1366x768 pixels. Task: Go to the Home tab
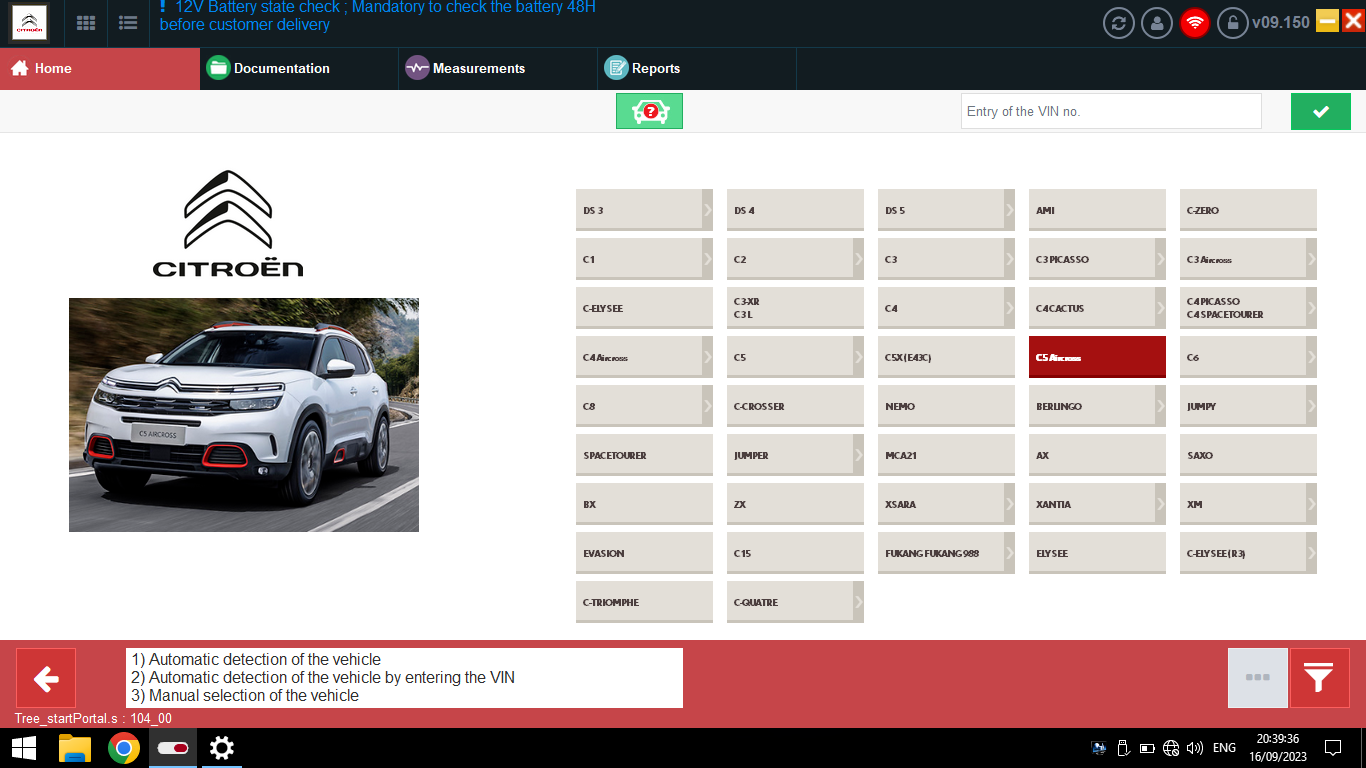(x=100, y=68)
